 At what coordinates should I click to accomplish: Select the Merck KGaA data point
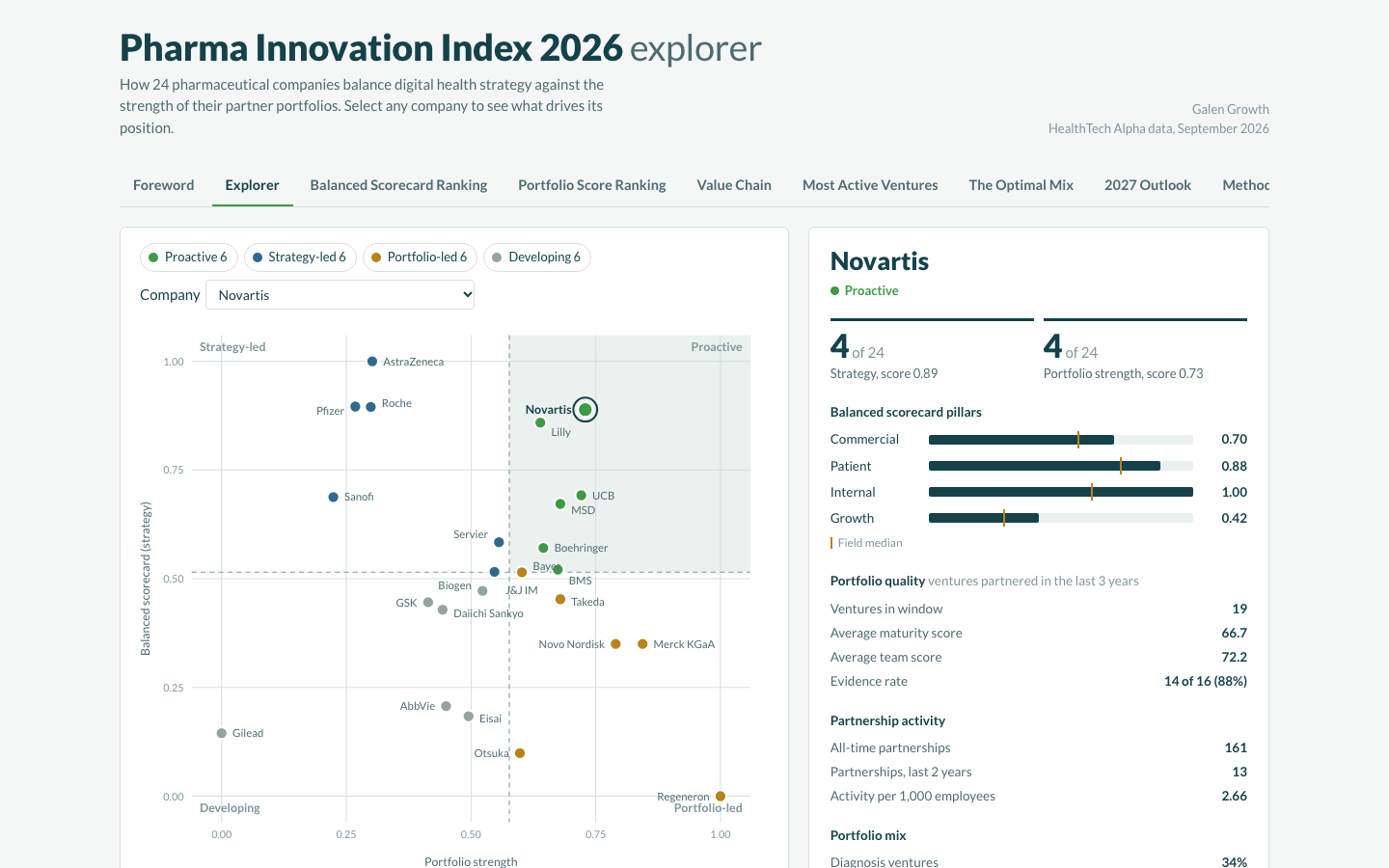[x=642, y=644]
